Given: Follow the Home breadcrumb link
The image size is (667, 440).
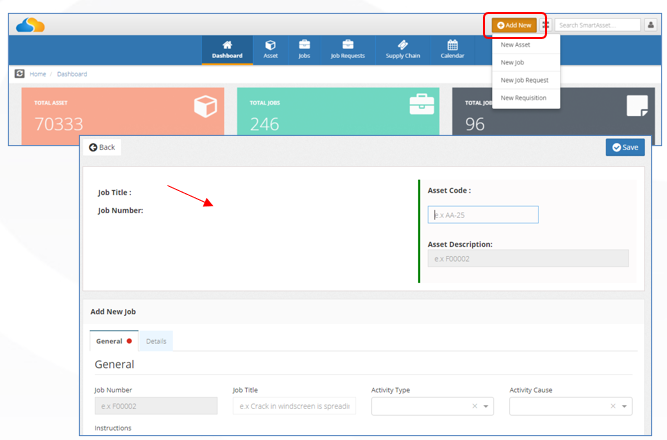Looking at the screenshot, I should [x=37, y=74].
